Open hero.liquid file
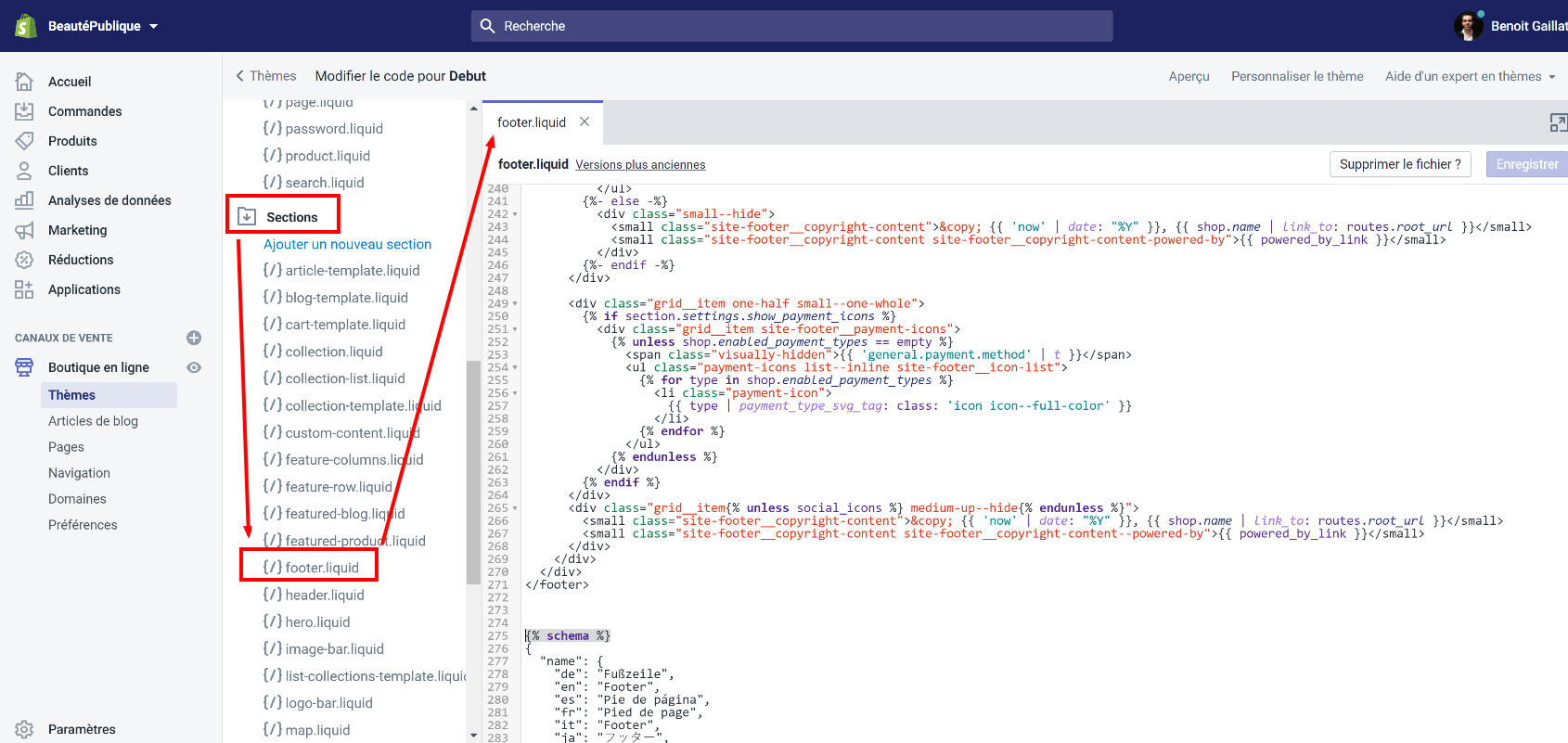 [306, 622]
